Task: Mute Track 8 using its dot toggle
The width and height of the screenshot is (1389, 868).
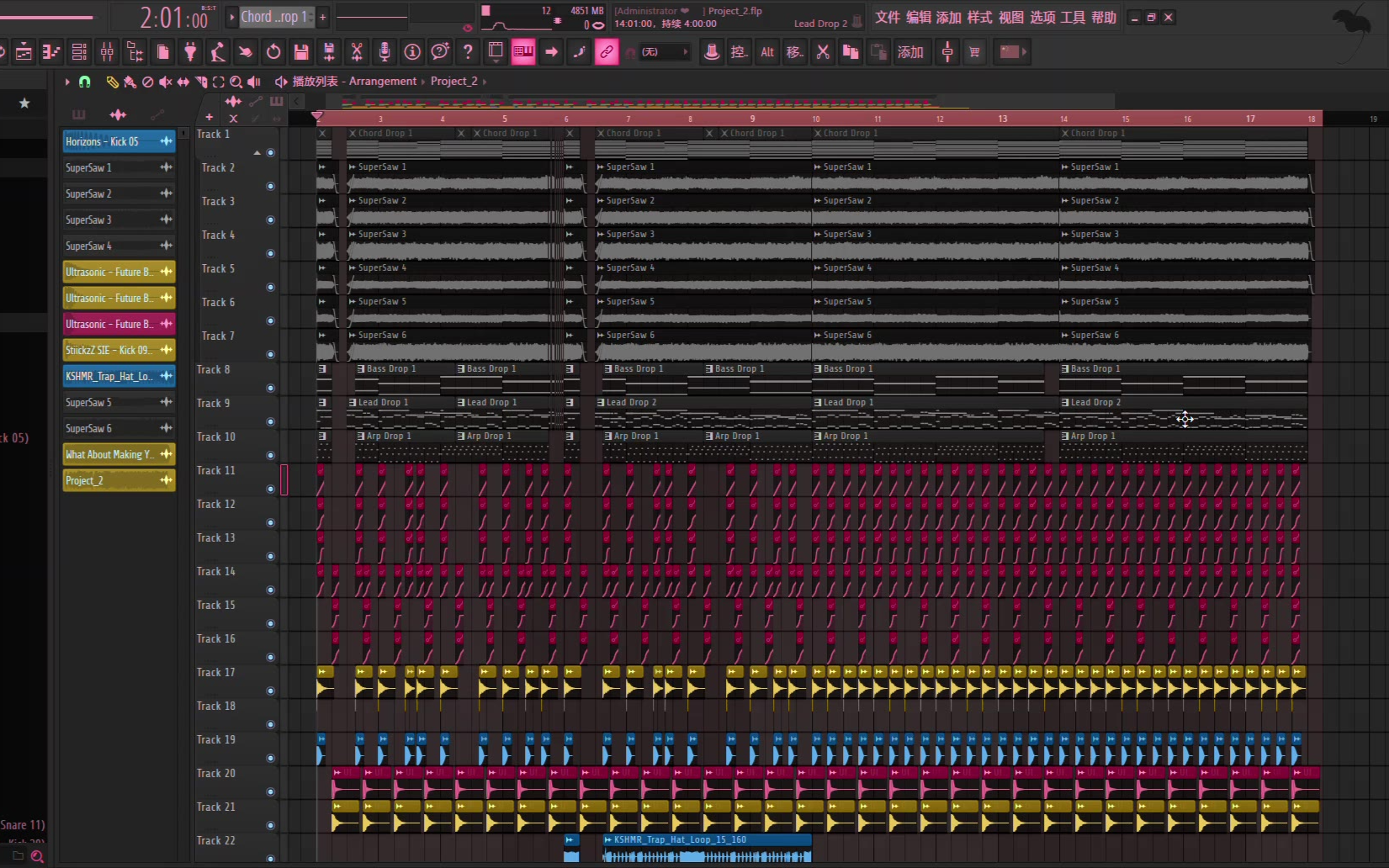Action: click(x=270, y=388)
